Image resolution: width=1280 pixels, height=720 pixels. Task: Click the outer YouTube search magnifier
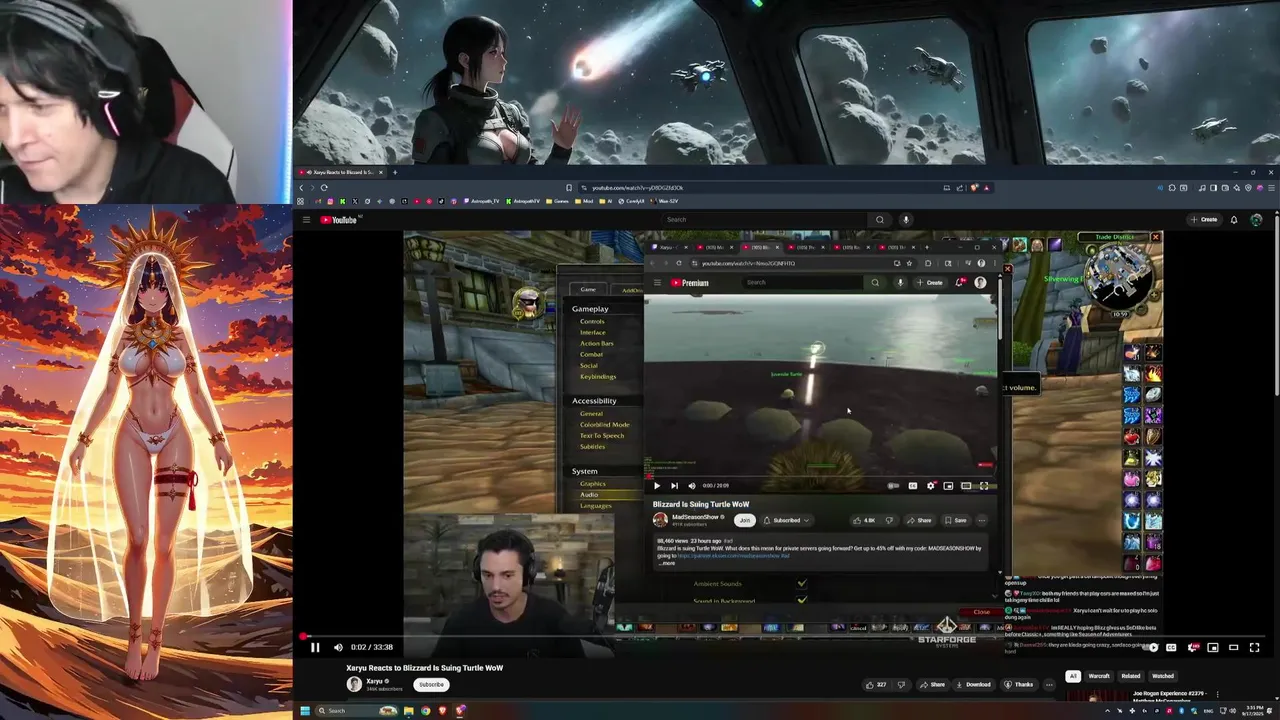880,220
